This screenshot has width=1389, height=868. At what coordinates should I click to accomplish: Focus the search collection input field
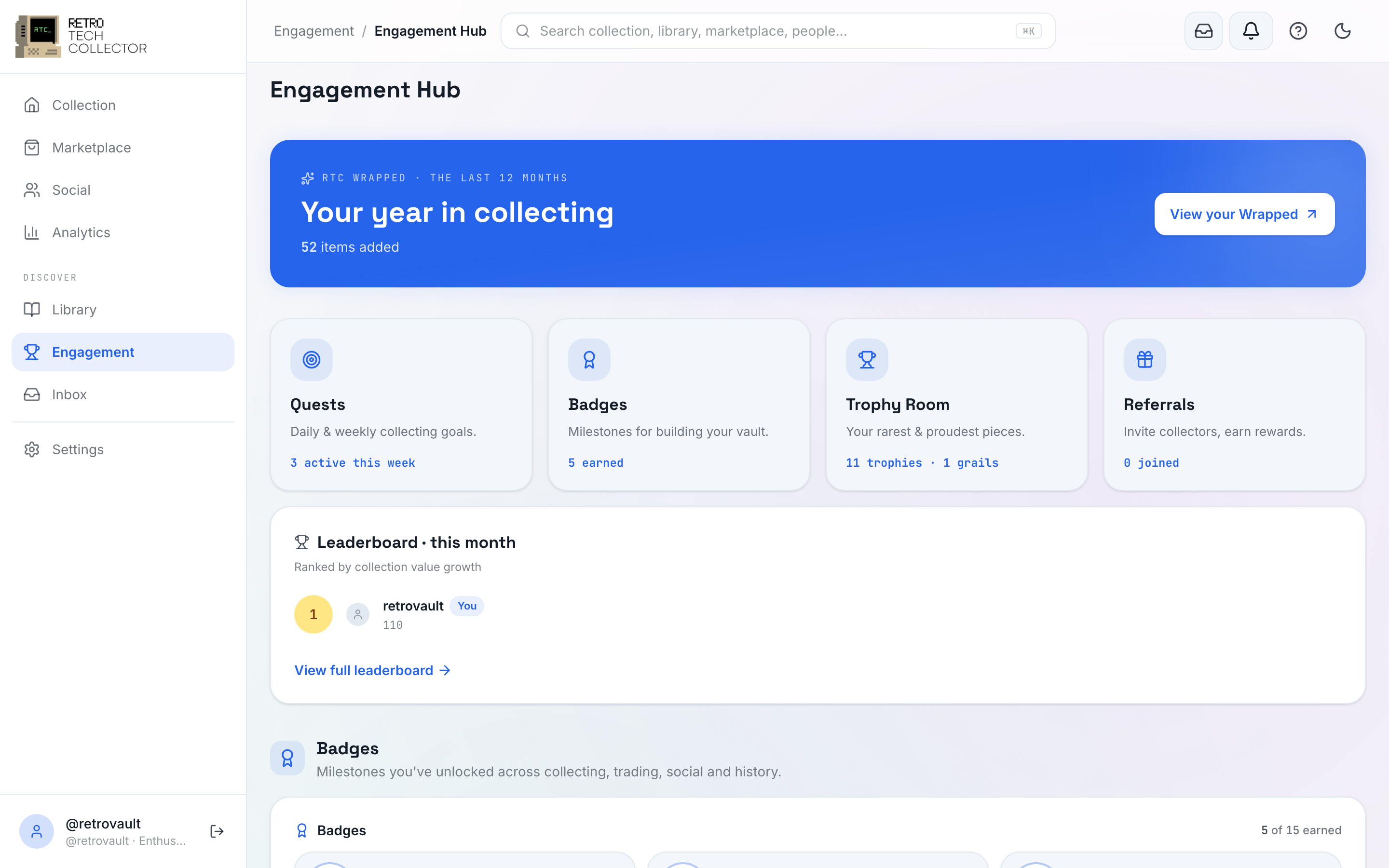pos(778,31)
